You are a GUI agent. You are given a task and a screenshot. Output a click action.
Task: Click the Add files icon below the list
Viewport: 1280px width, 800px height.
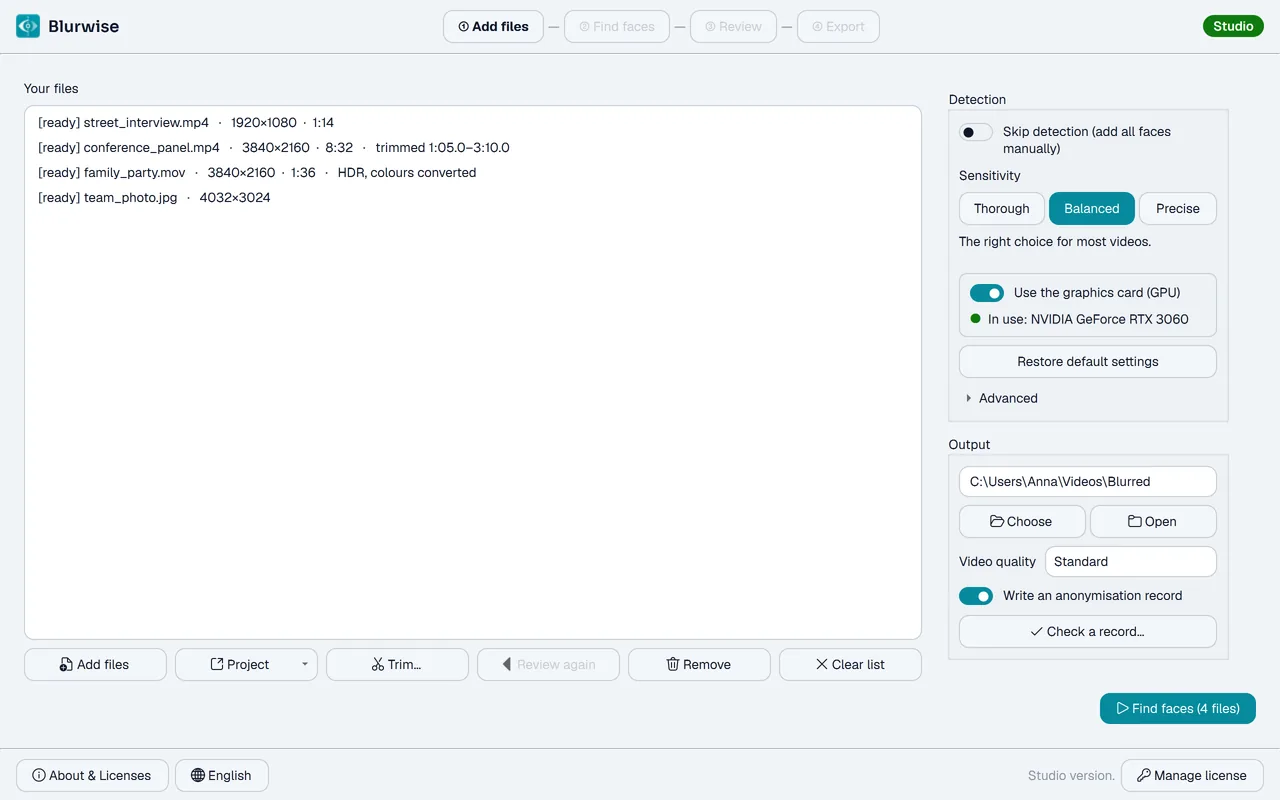tap(66, 664)
